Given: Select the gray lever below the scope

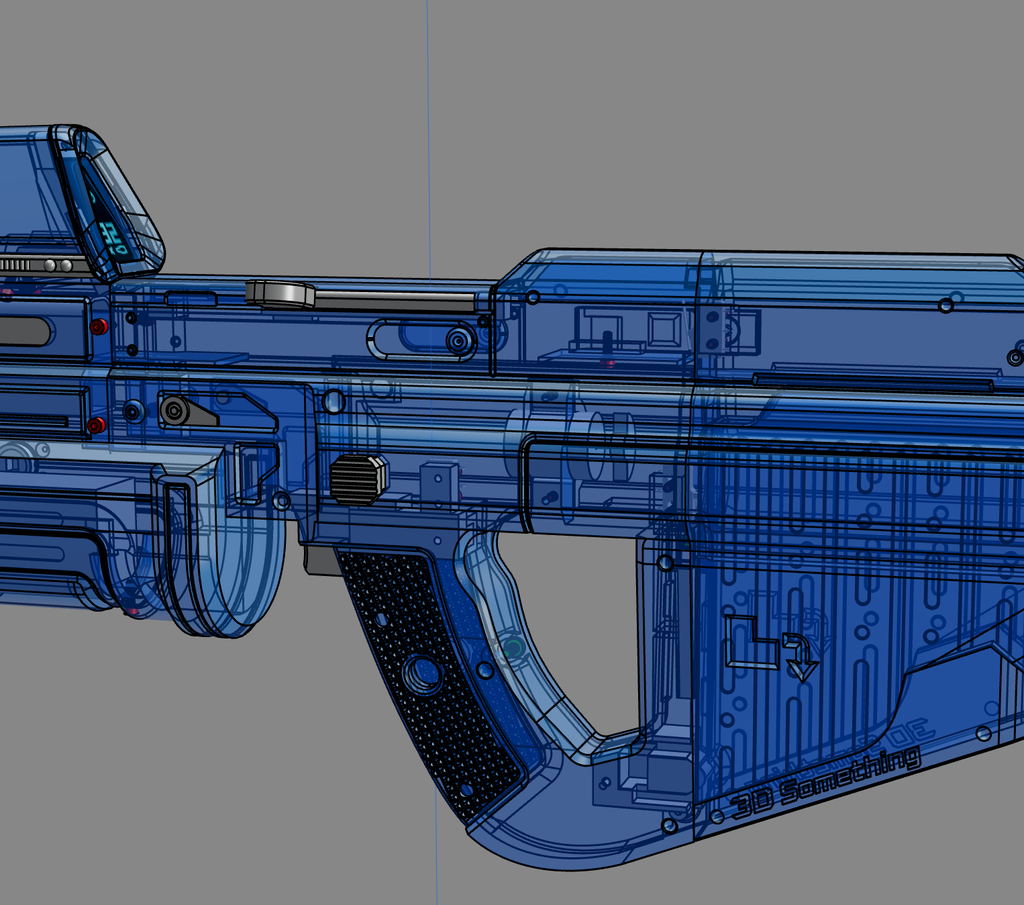Looking at the screenshot, I should point(189,411).
